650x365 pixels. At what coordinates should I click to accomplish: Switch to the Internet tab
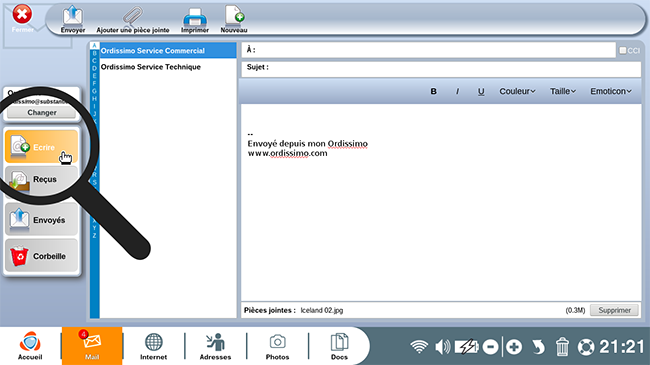(153, 346)
